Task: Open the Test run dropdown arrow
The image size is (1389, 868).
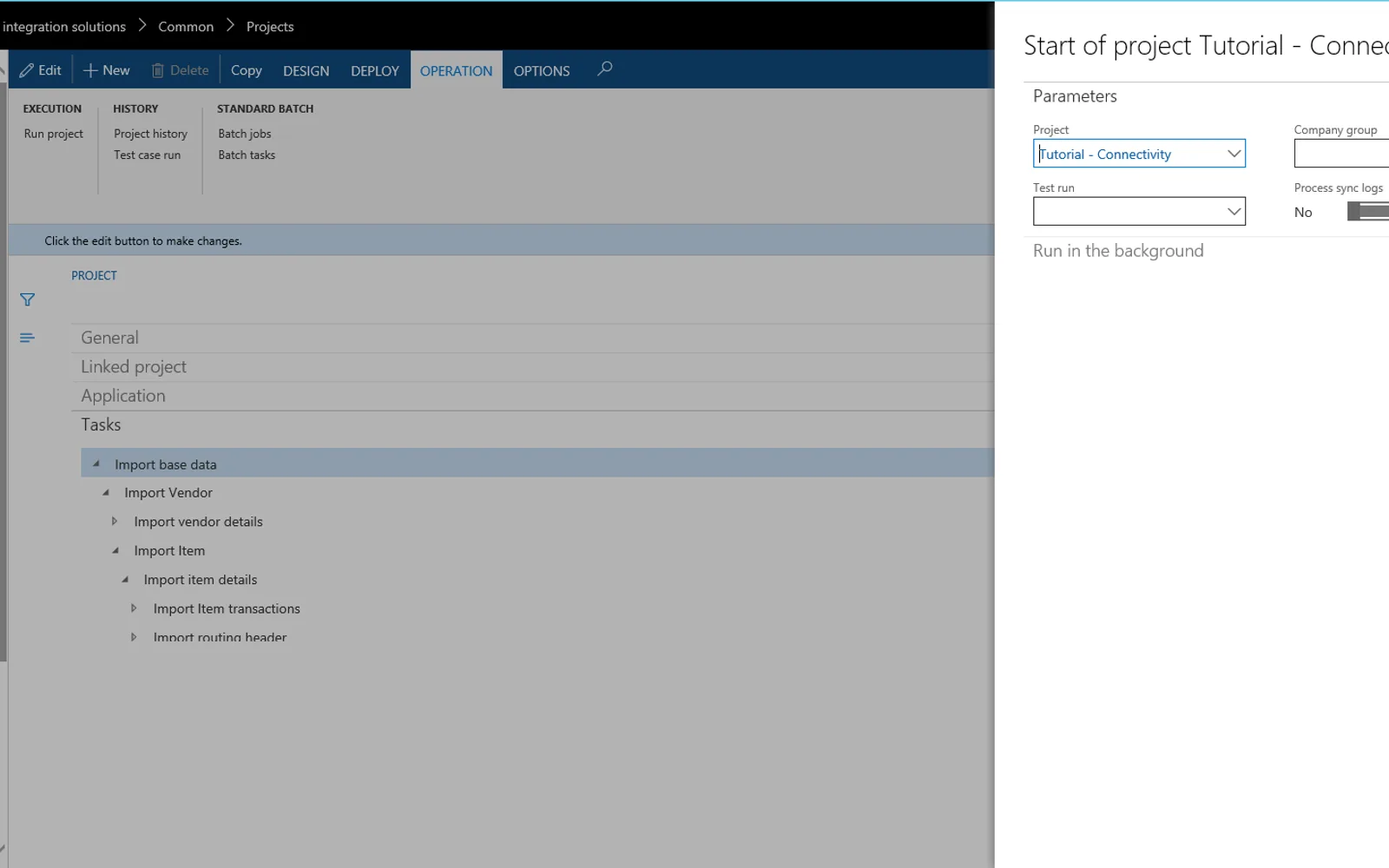Action: point(1234,212)
